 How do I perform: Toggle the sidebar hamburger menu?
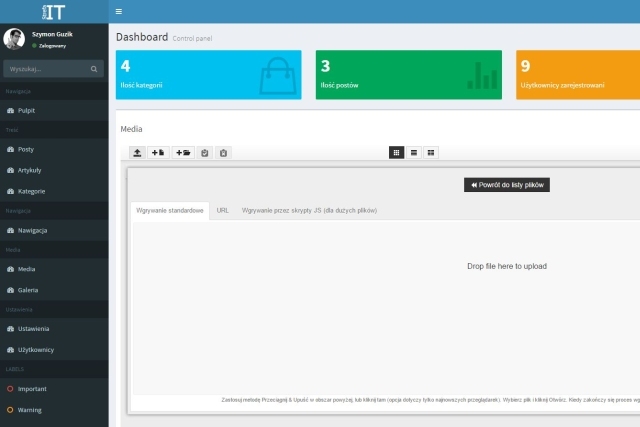click(119, 11)
